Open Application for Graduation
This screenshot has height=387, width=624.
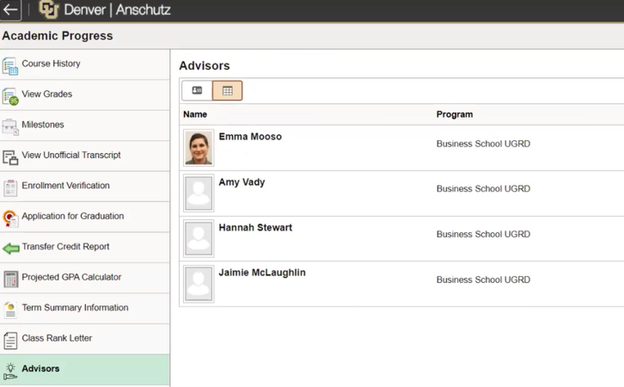[x=85, y=217]
